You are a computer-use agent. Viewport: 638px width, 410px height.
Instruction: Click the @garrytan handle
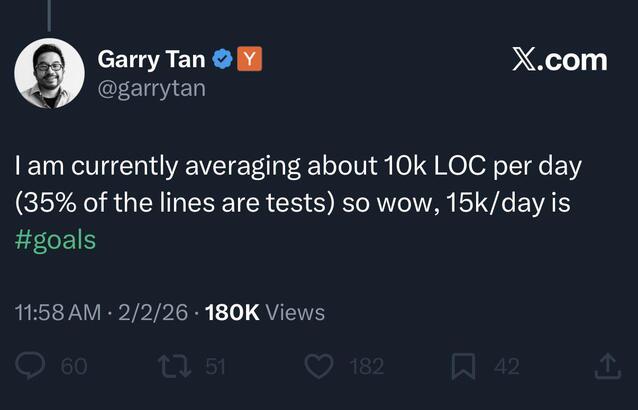point(152,89)
